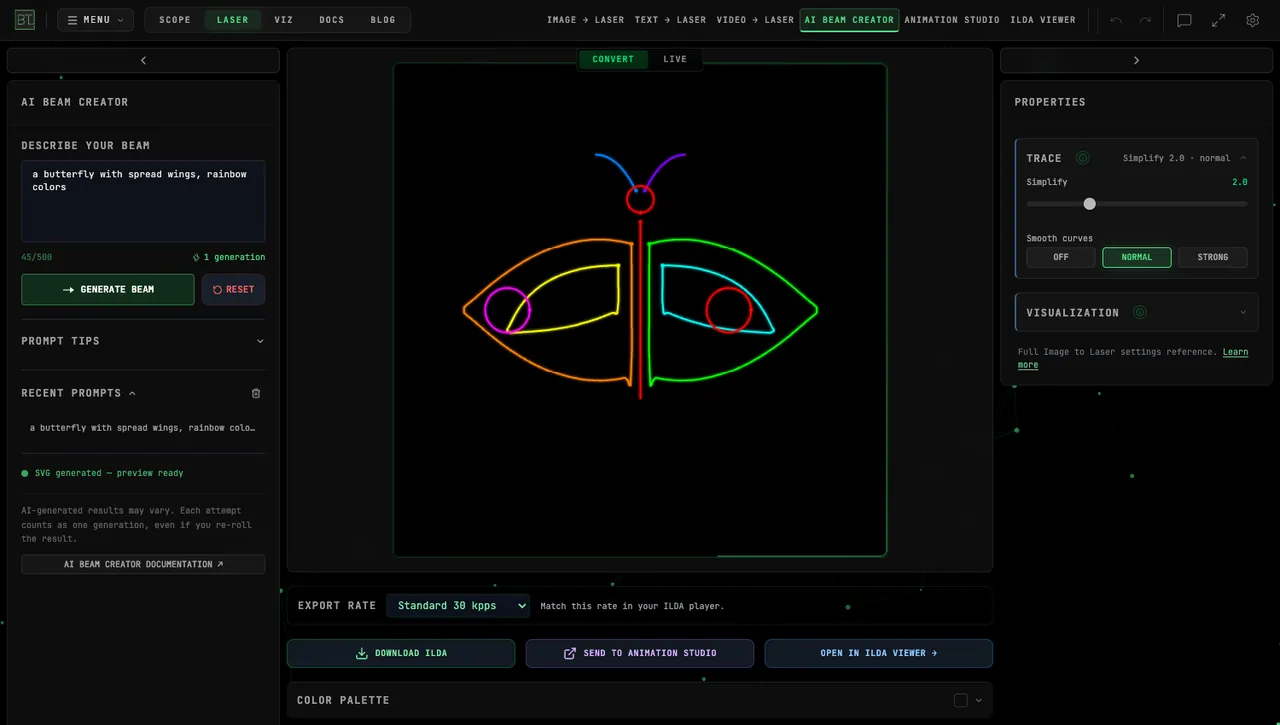Click the Generate Beam button
The height and width of the screenshot is (725, 1280).
(108, 289)
